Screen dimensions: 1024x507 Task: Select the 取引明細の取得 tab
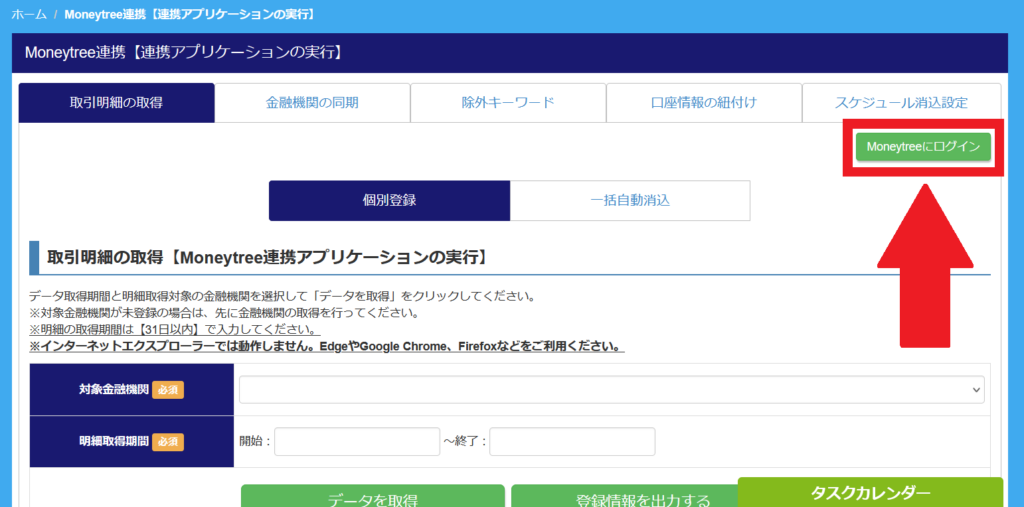(116, 103)
